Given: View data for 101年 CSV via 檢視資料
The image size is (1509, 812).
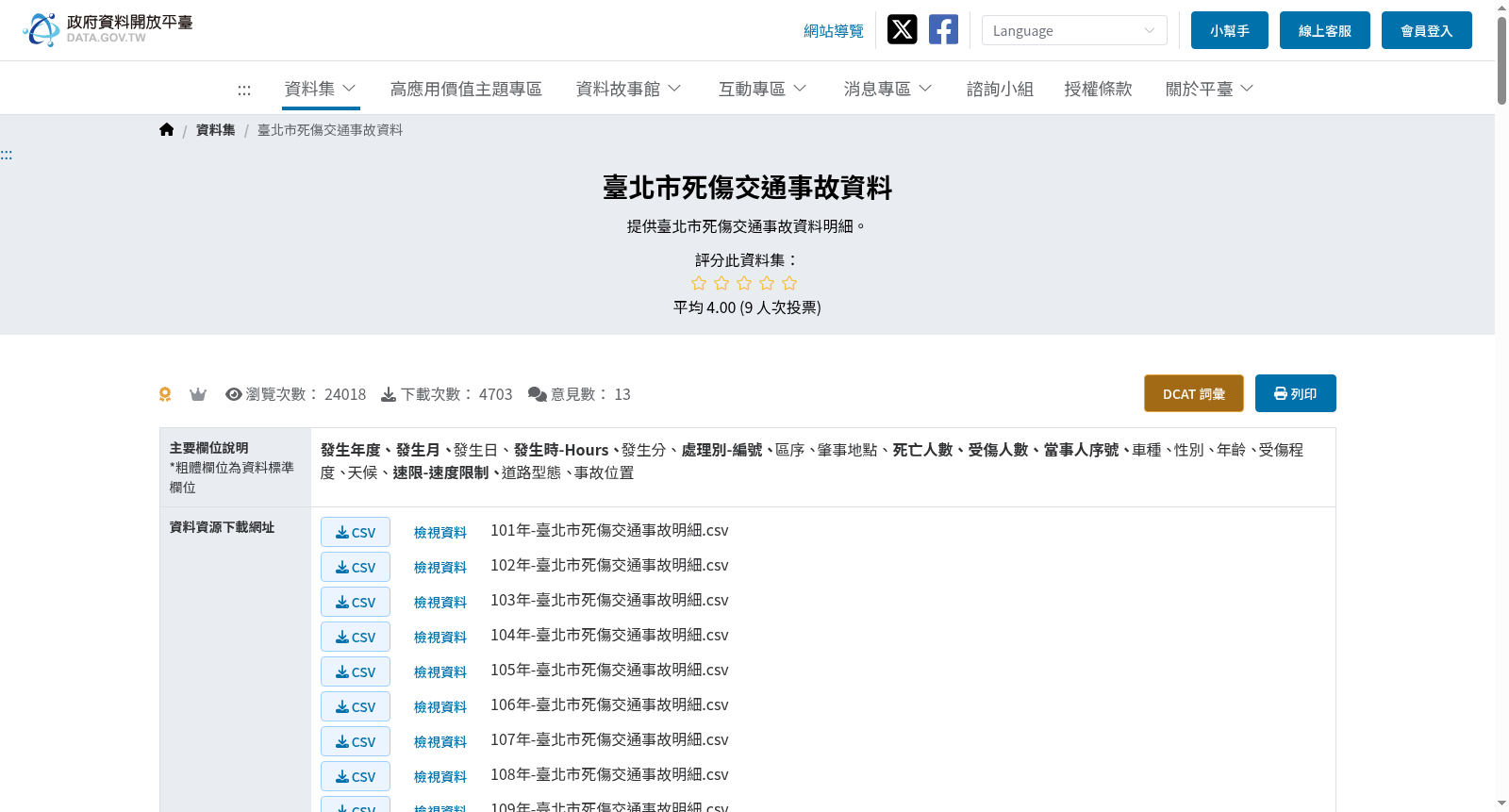Looking at the screenshot, I should pyautogui.click(x=440, y=533).
